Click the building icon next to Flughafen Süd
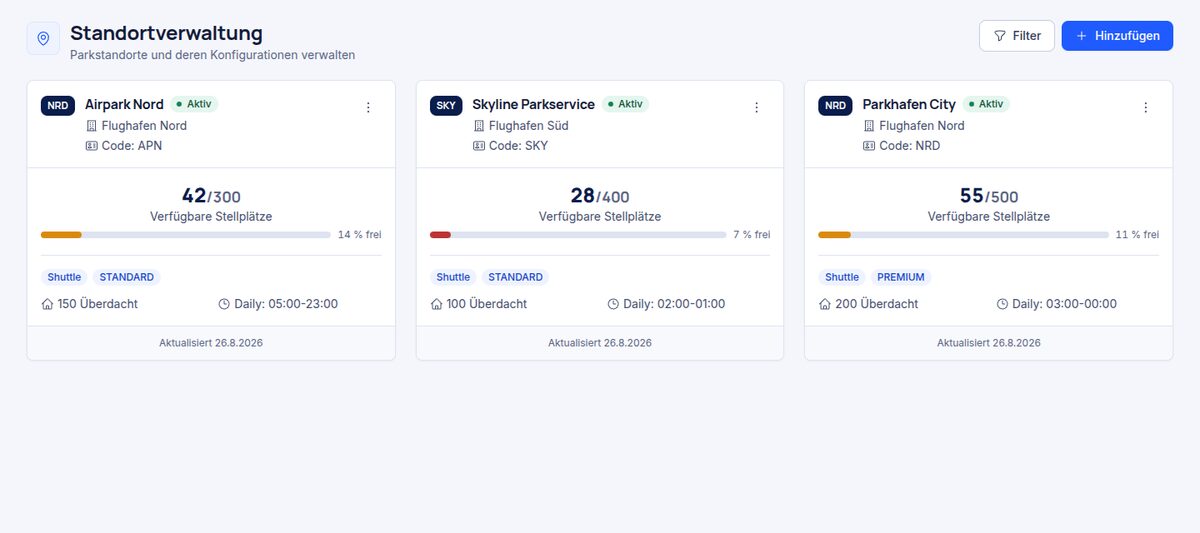 [479, 126]
